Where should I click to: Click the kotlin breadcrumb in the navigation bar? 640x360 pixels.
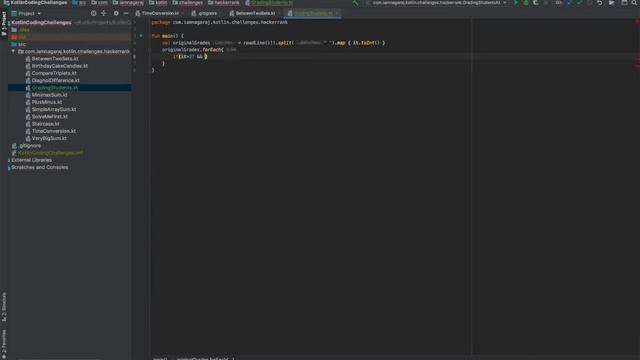tap(158, 3)
